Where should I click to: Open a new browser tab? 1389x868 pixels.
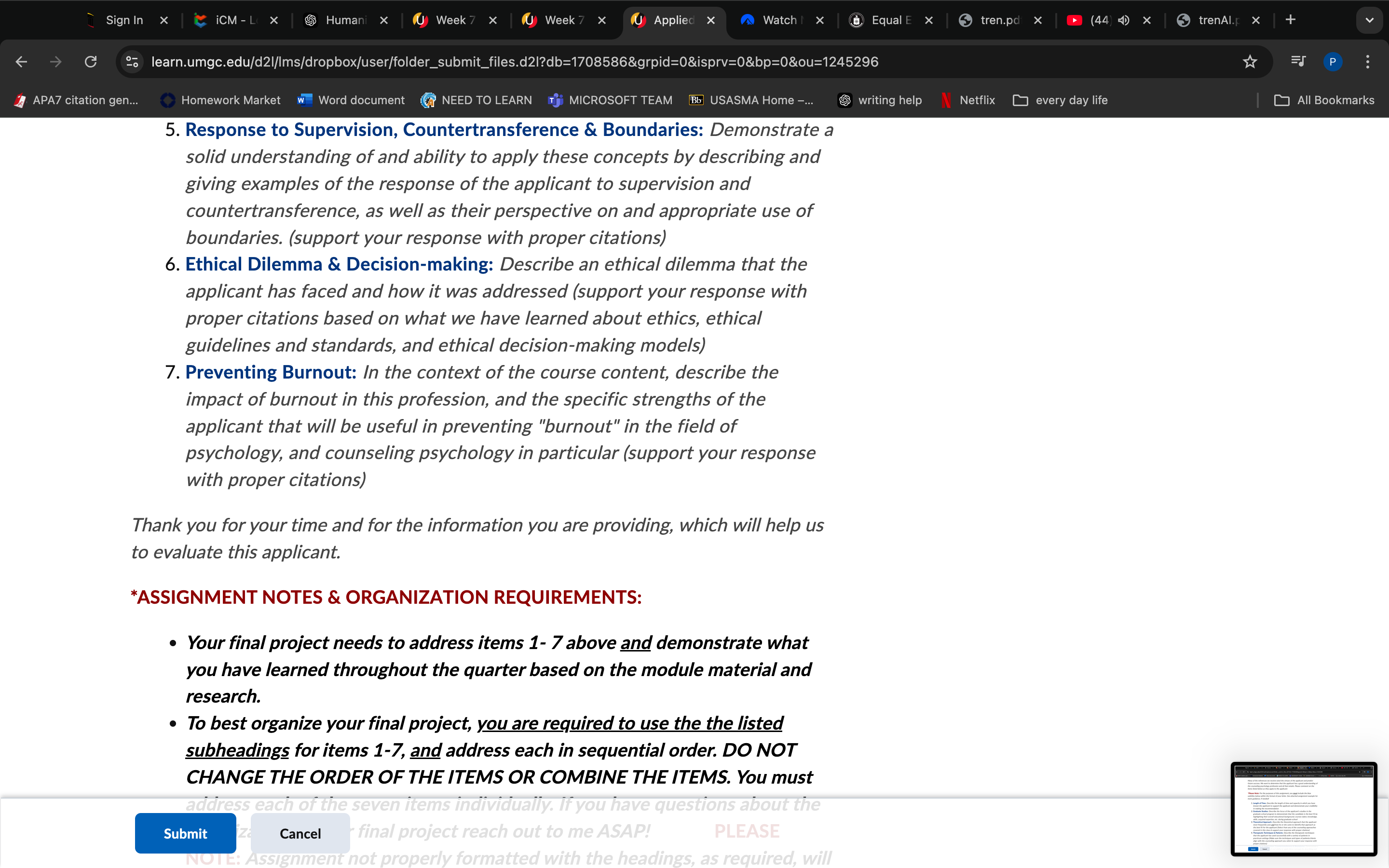tap(1290, 20)
